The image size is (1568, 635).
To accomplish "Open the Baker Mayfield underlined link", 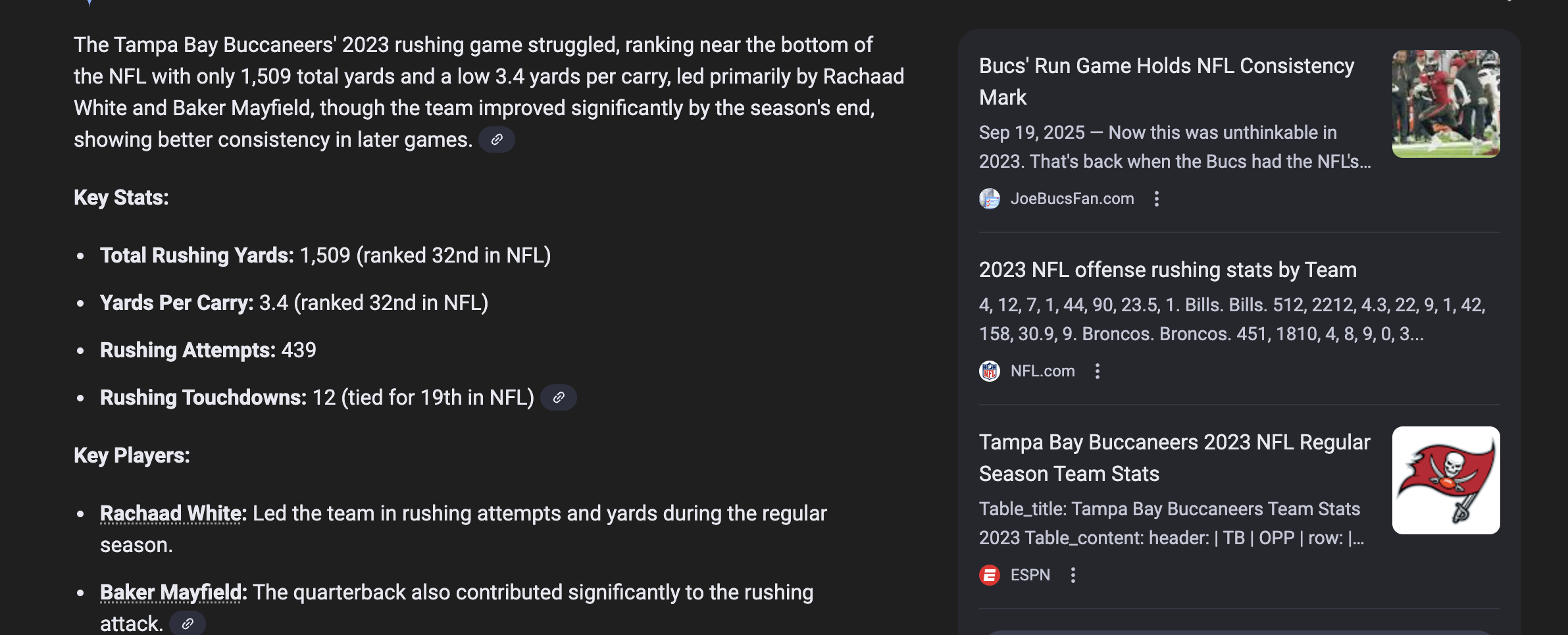I will coord(170,592).
